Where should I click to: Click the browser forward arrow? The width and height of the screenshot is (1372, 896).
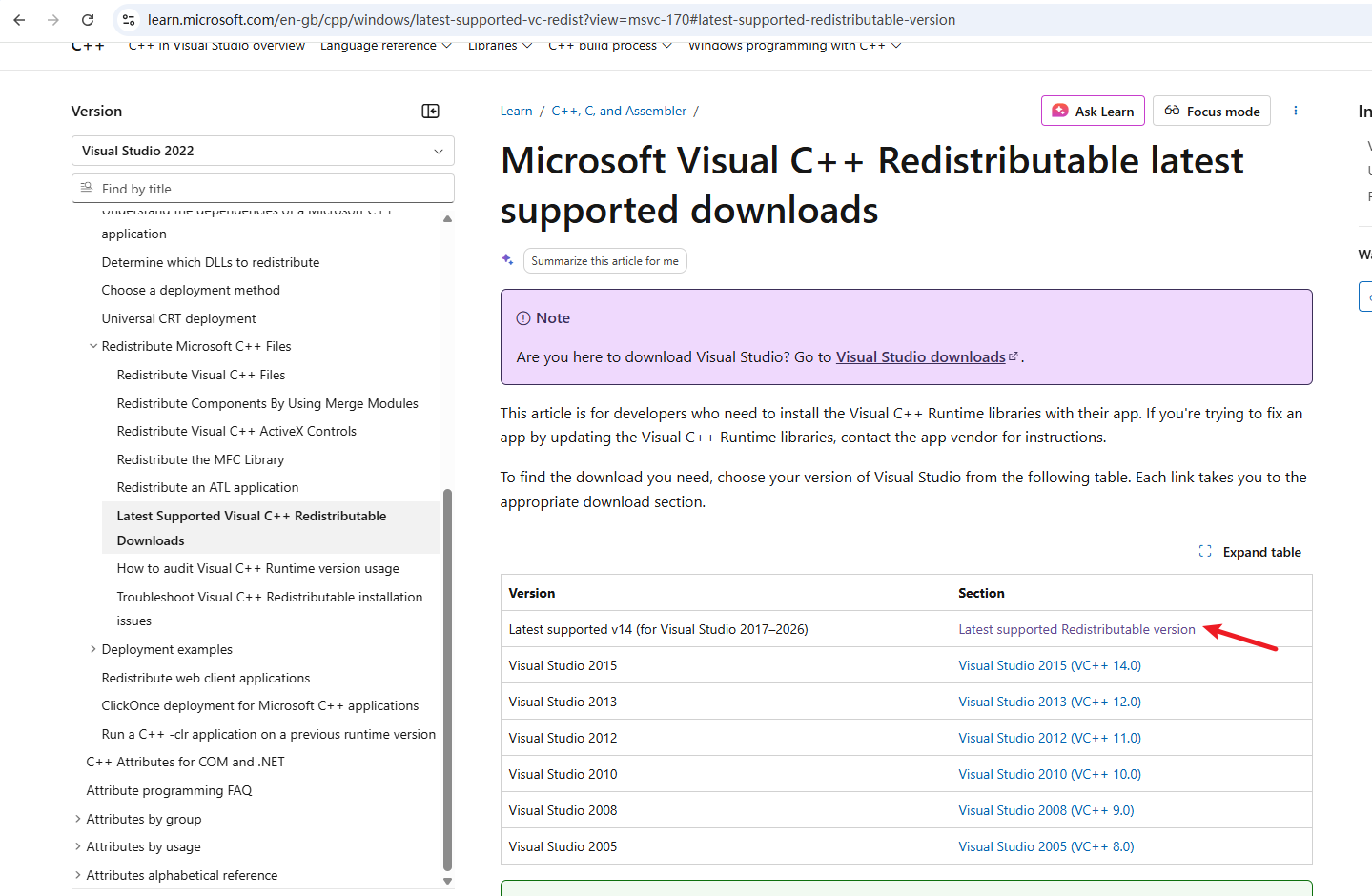point(53,19)
